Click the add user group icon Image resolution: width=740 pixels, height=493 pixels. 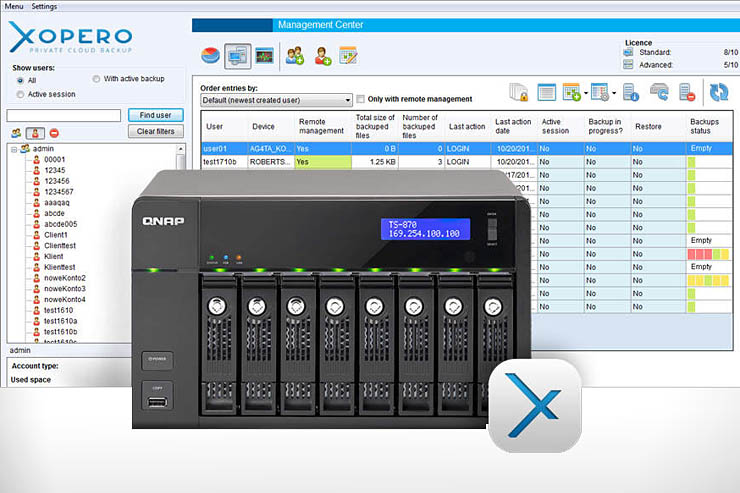click(295, 56)
